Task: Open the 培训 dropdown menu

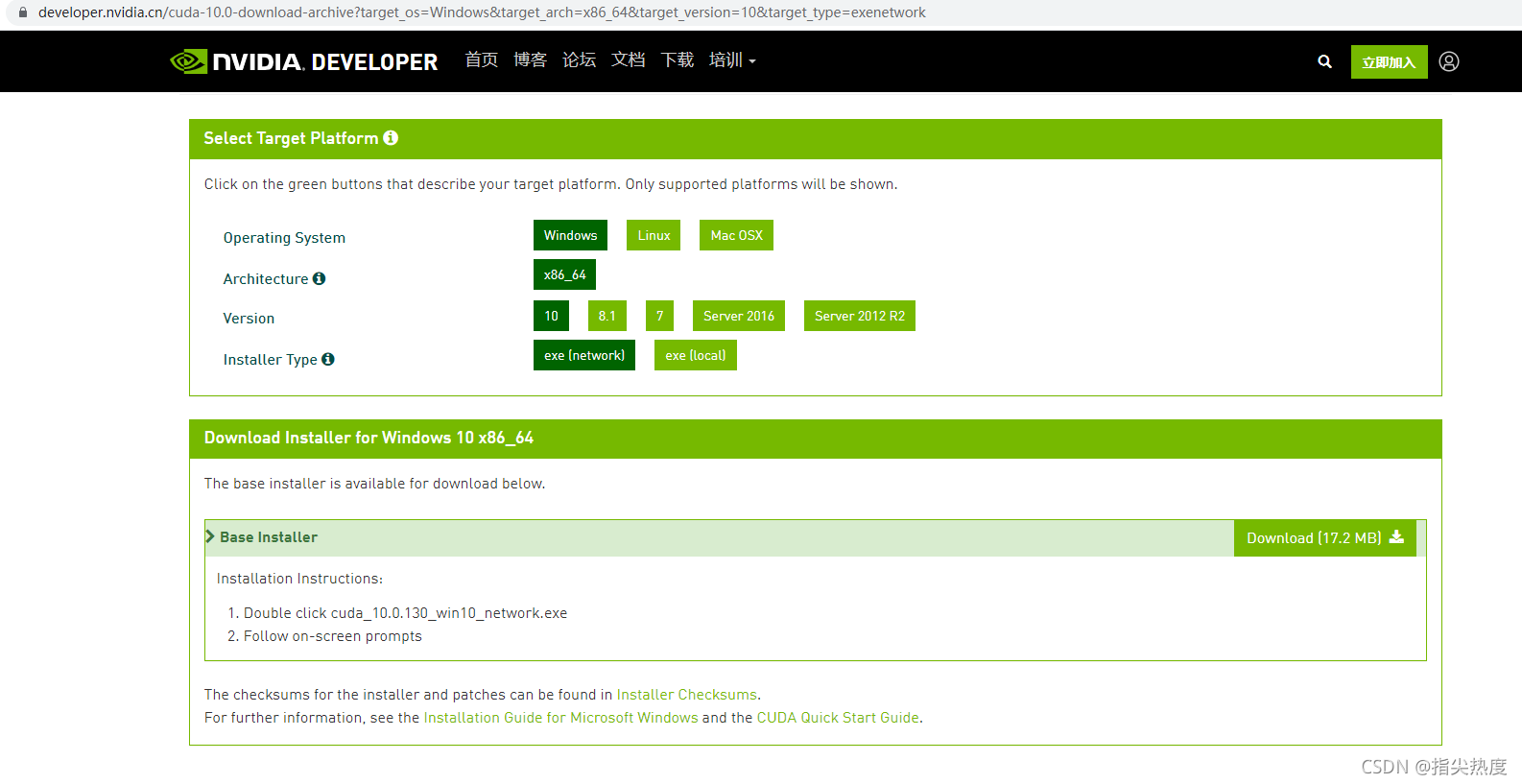Action: [x=732, y=60]
